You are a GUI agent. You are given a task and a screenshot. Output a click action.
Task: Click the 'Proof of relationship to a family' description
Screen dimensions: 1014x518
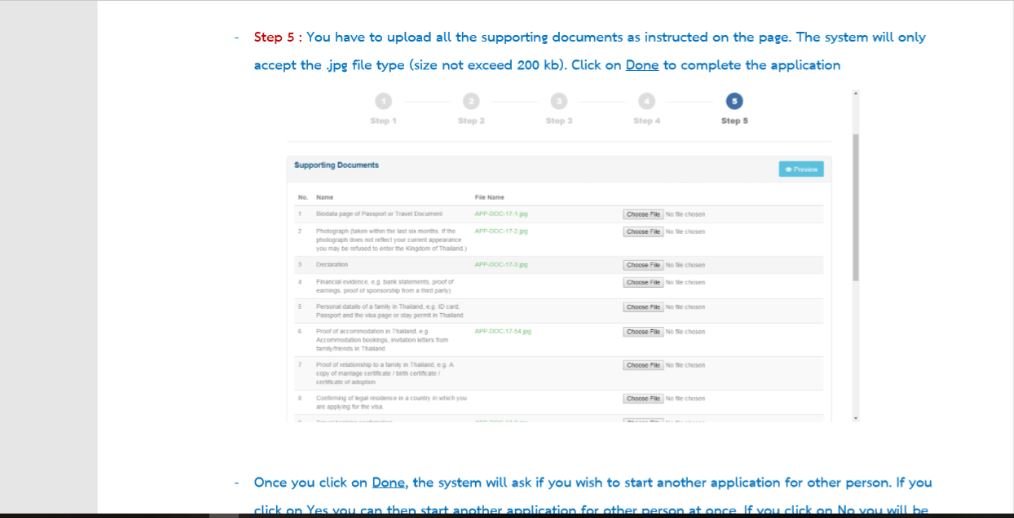tap(385, 374)
